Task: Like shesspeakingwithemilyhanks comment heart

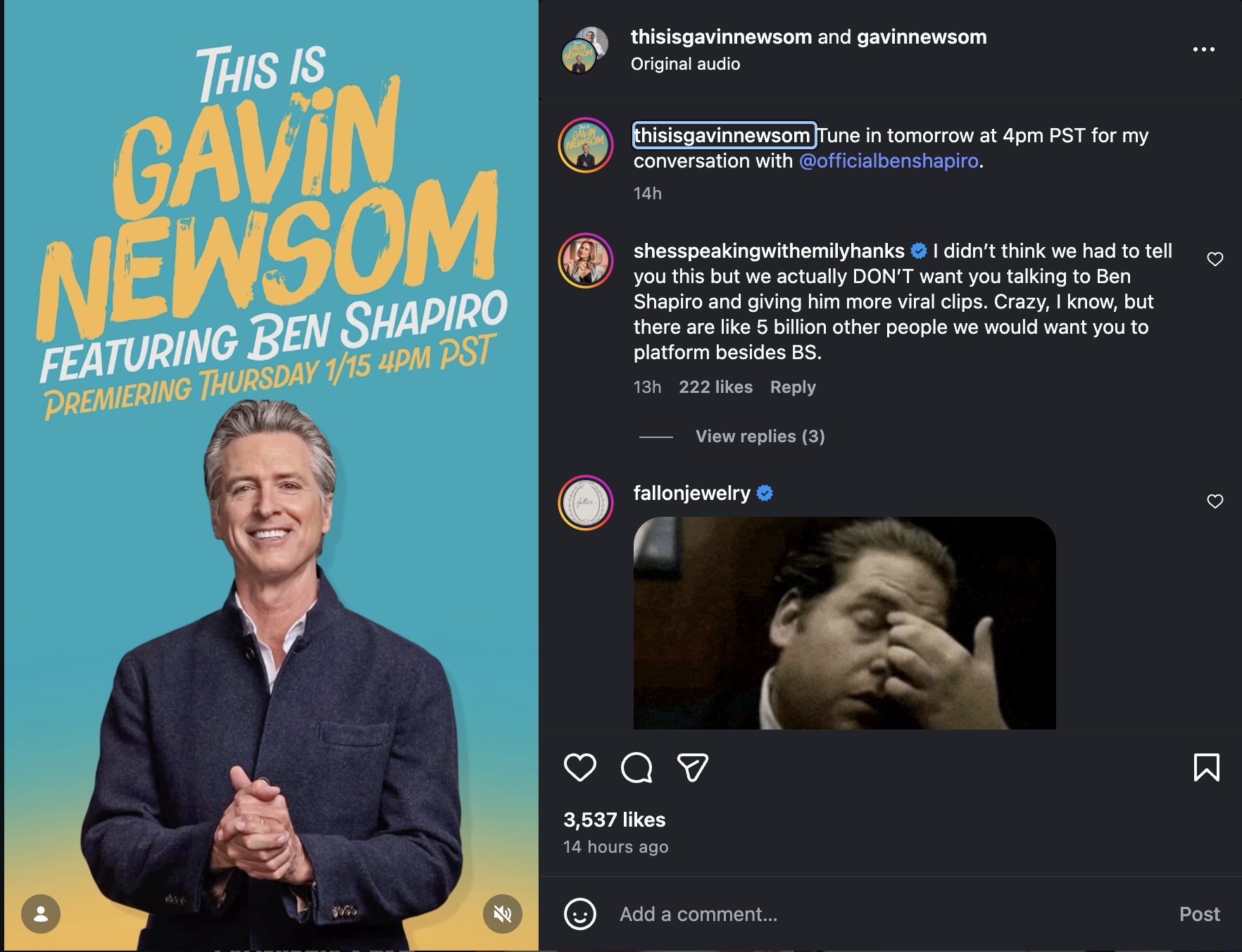Action: tap(1215, 259)
